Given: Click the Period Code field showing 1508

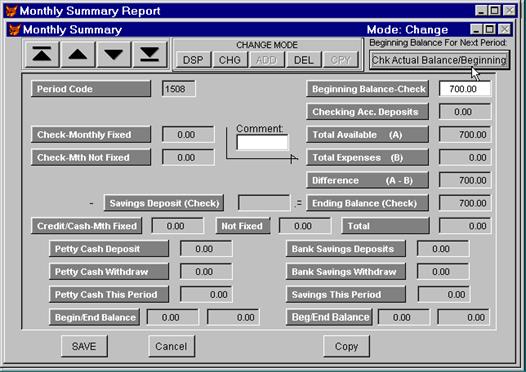Looking at the screenshot, I should (x=178, y=89).
